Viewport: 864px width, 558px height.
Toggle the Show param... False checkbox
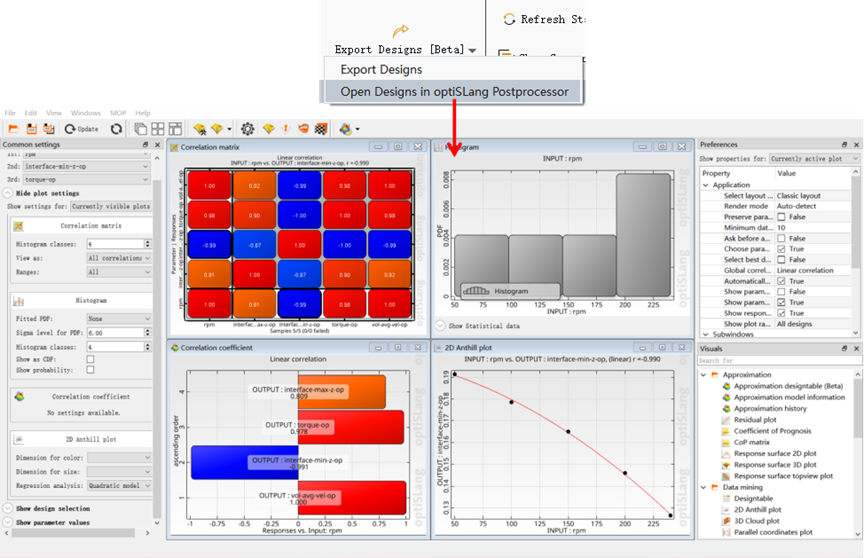pyautogui.click(x=781, y=291)
